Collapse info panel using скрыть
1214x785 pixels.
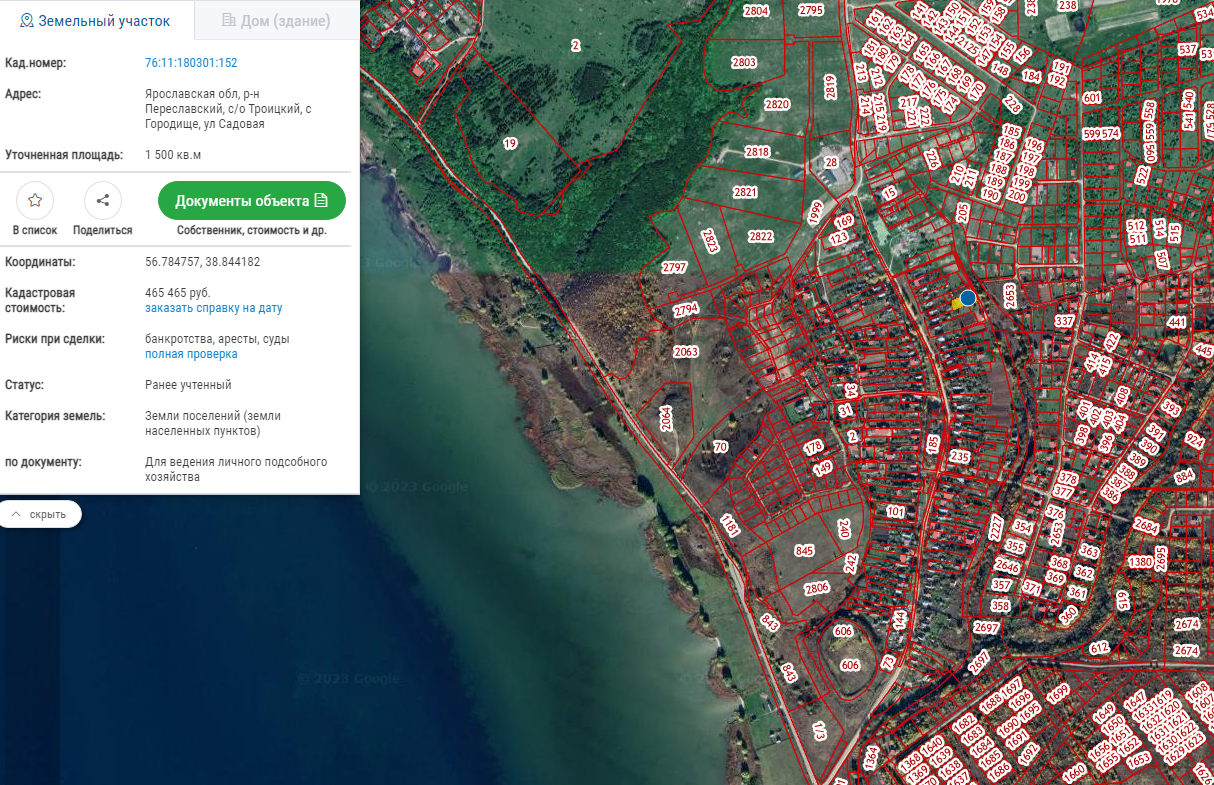(x=40, y=514)
